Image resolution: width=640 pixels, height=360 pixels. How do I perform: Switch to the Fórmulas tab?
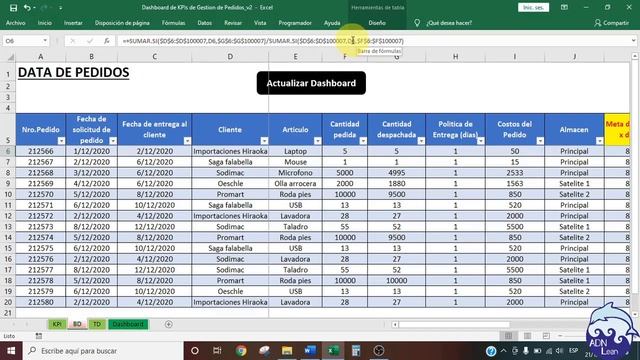[173, 23]
